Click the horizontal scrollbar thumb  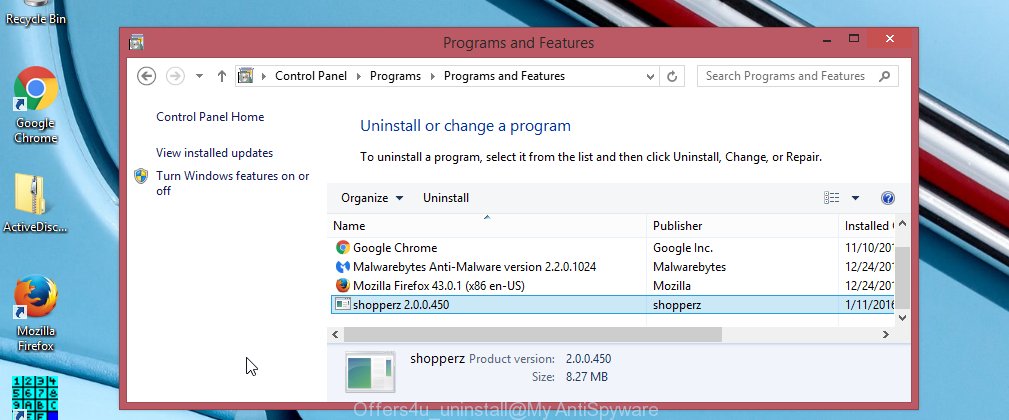533,334
